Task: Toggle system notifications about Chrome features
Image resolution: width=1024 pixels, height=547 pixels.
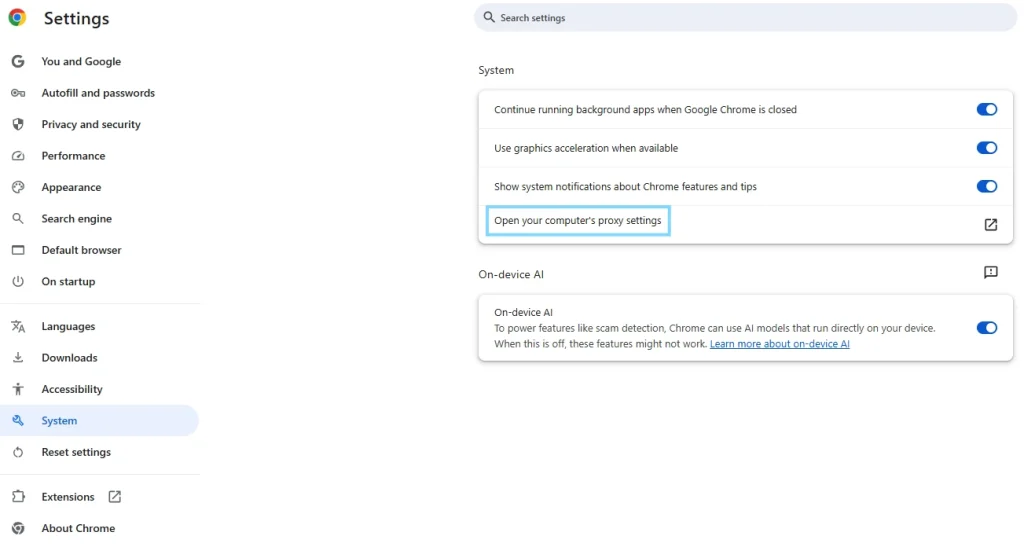Action: [987, 187]
